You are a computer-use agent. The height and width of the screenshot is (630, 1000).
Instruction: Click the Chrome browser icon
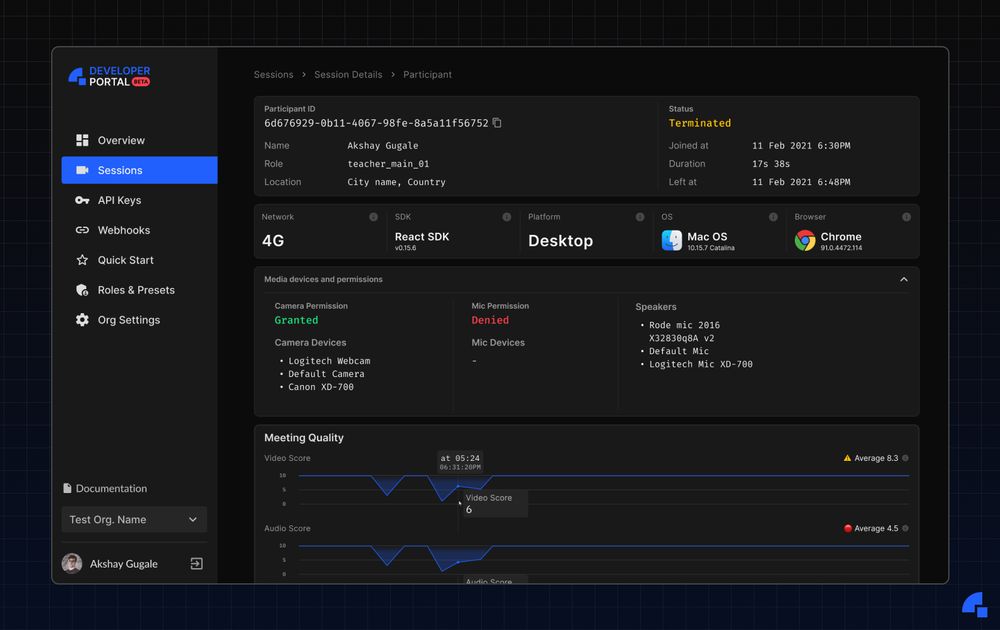805,240
